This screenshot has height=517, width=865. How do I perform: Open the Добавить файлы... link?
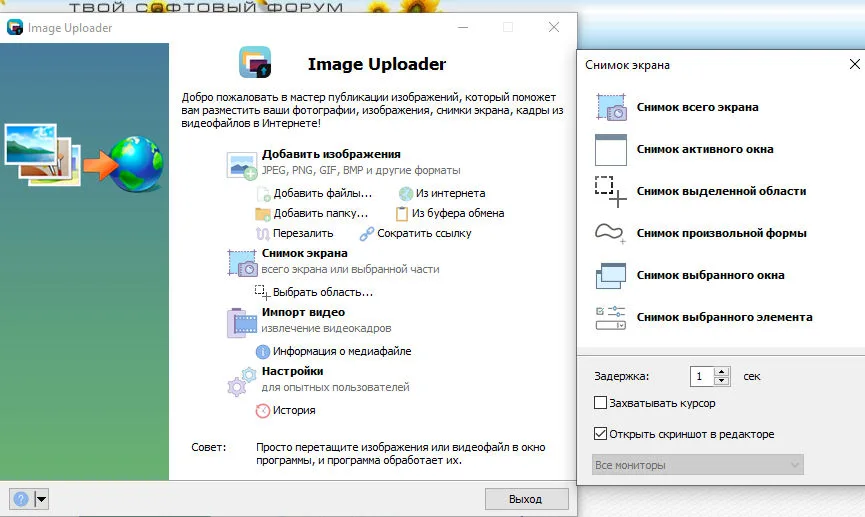[323, 193]
